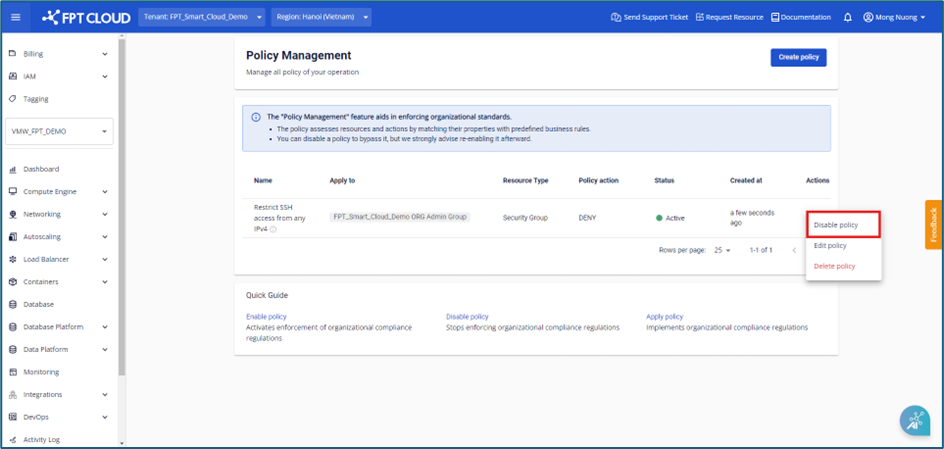Select Delete policy from the menu
The height and width of the screenshot is (449, 944).
[834, 266]
